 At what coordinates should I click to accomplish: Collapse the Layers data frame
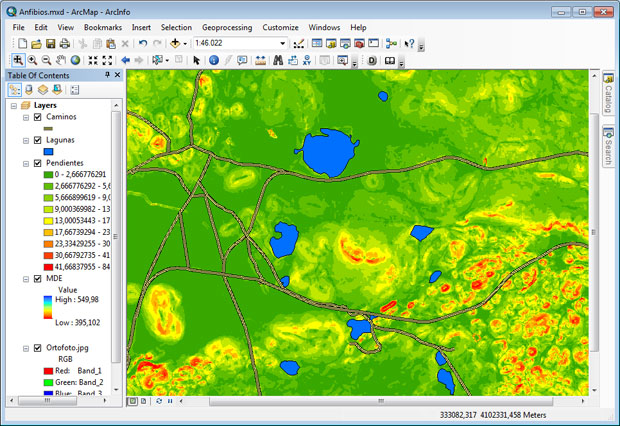pos(14,106)
